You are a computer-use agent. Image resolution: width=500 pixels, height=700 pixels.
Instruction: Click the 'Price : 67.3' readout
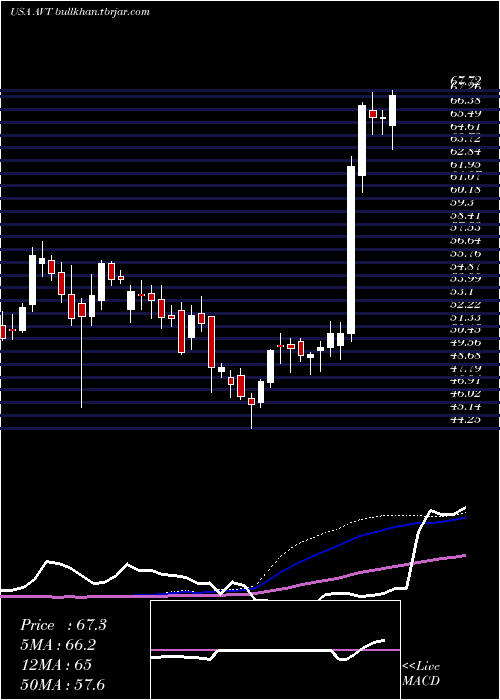click(63, 625)
